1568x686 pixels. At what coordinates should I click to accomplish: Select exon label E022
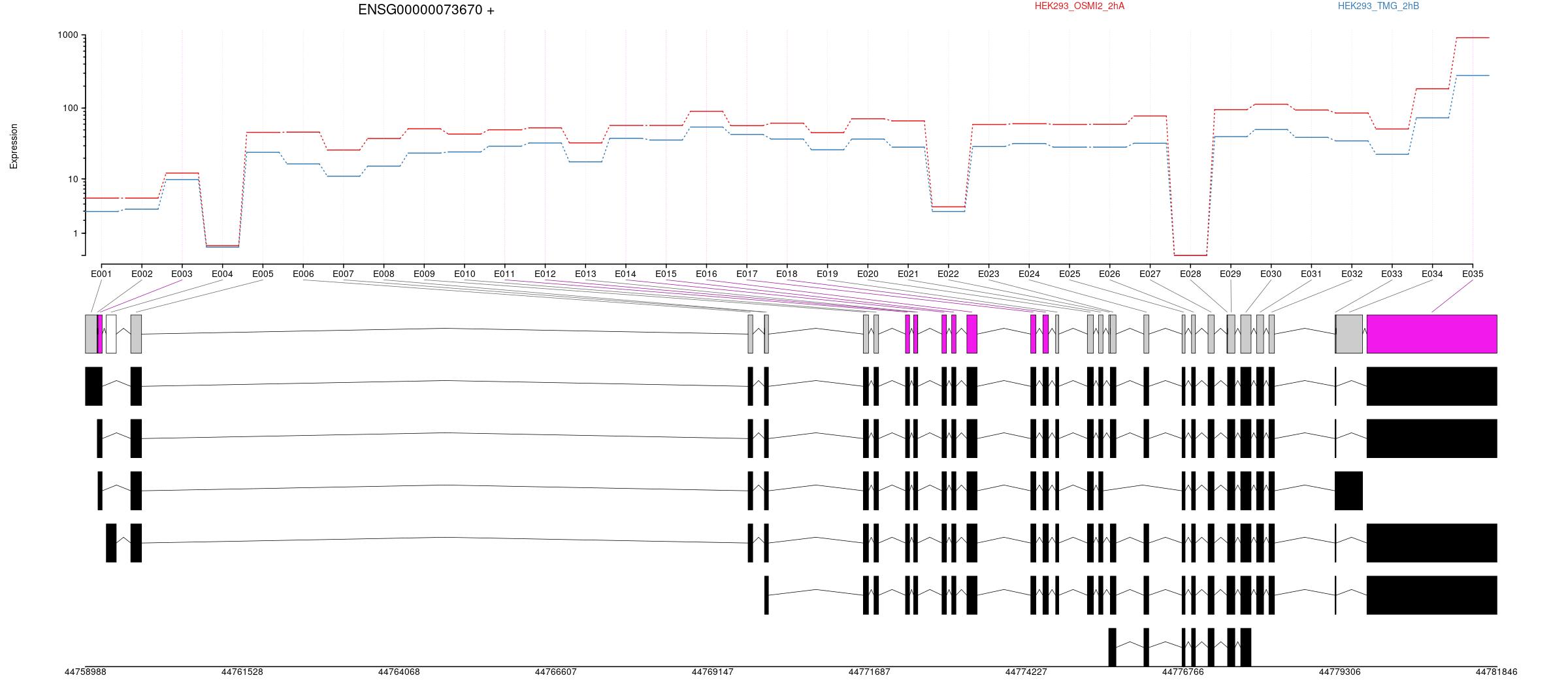(948, 274)
